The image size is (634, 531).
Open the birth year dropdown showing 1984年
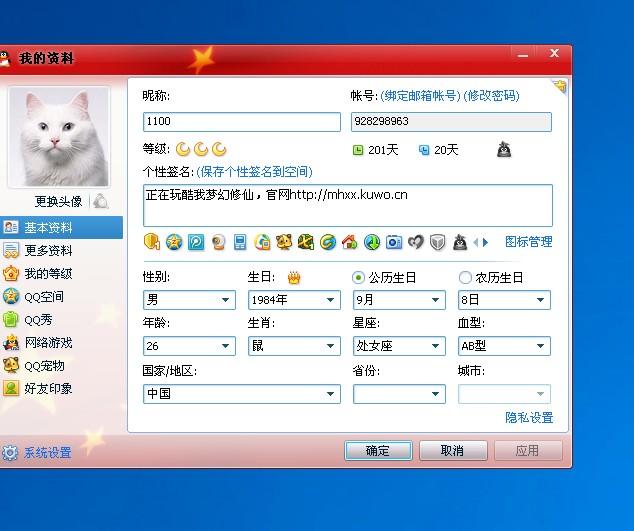(294, 300)
